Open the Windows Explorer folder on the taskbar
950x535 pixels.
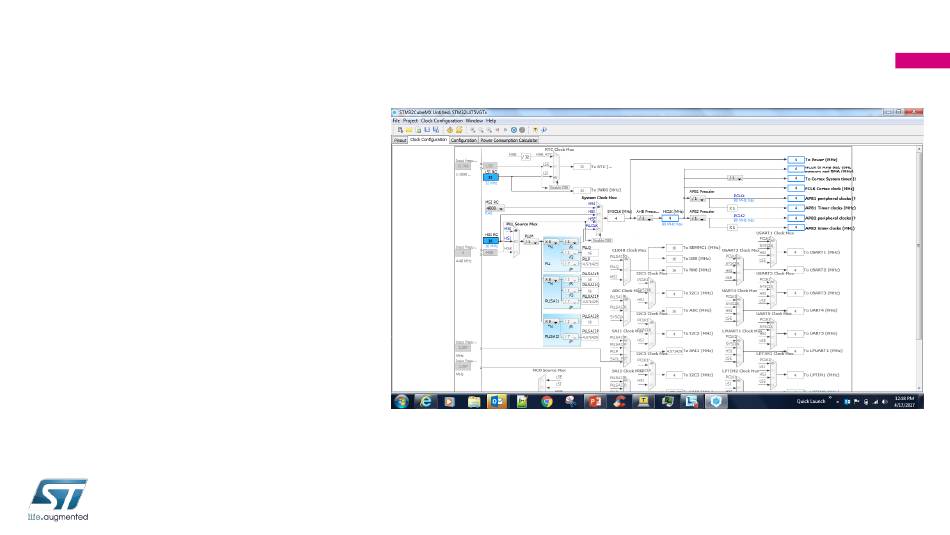coord(474,401)
